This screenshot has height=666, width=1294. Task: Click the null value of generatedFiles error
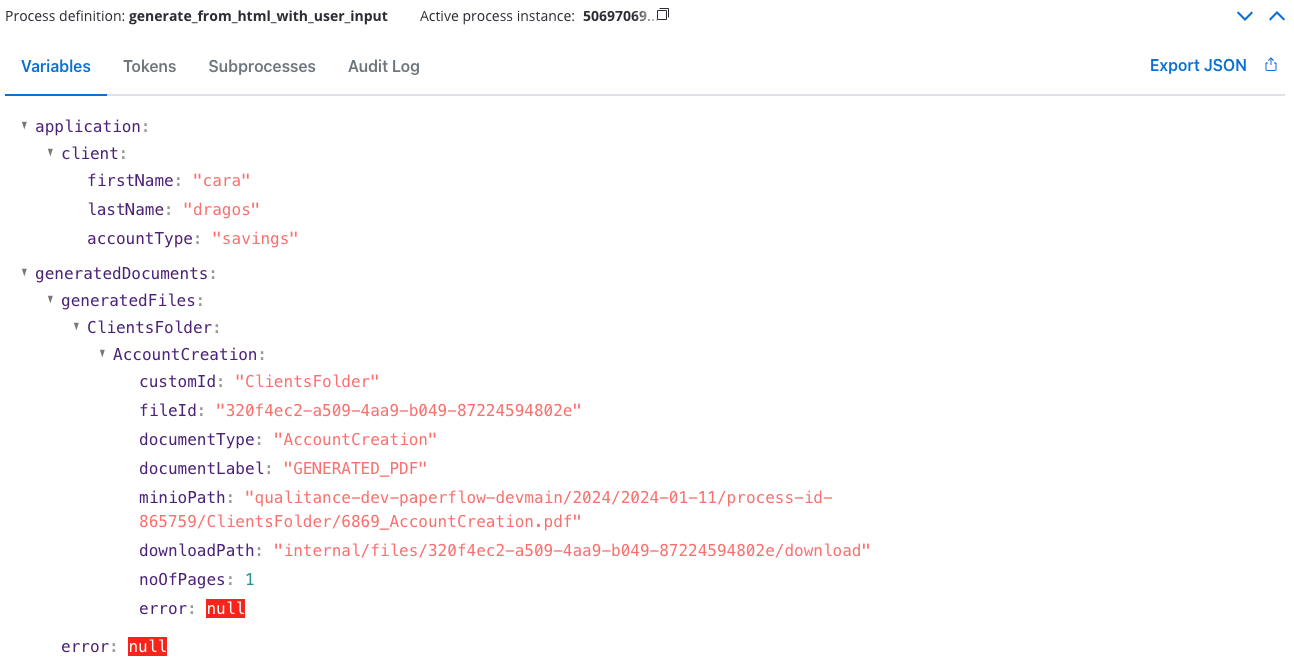(147, 647)
